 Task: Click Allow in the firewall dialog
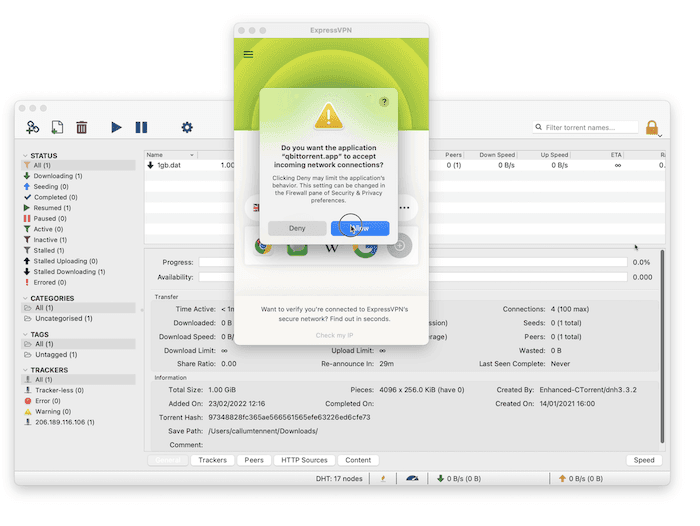[360, 228]
